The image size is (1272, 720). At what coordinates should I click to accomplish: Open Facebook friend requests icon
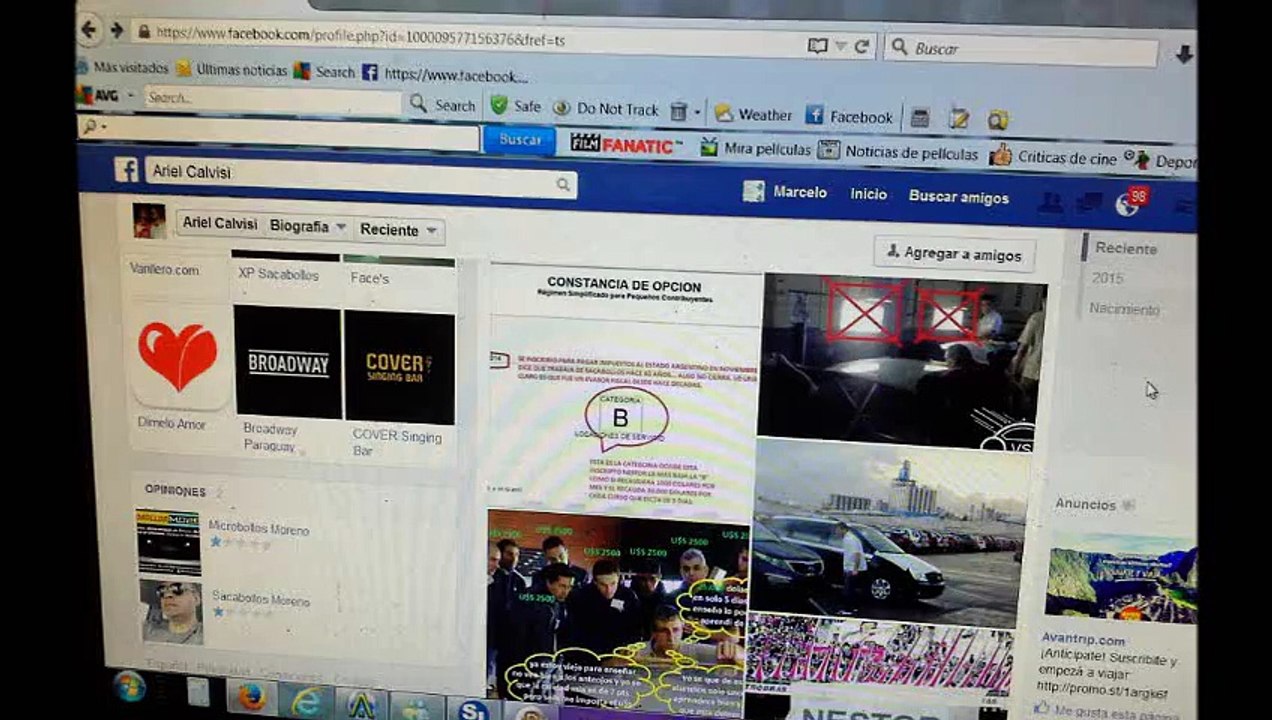click(x=1050, y=201)
